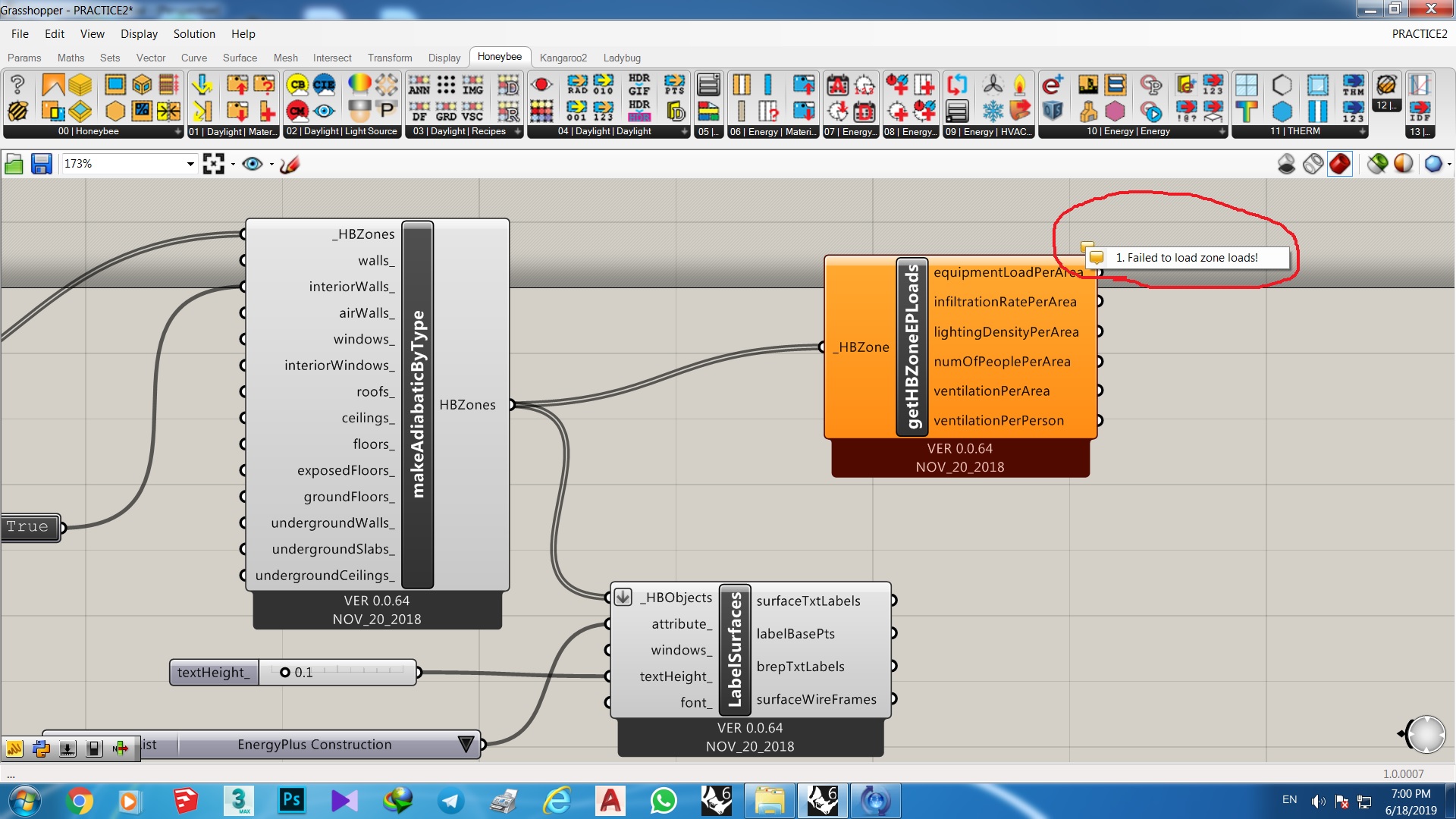Click the green document preview quality icon

[x=1377, y=164]
